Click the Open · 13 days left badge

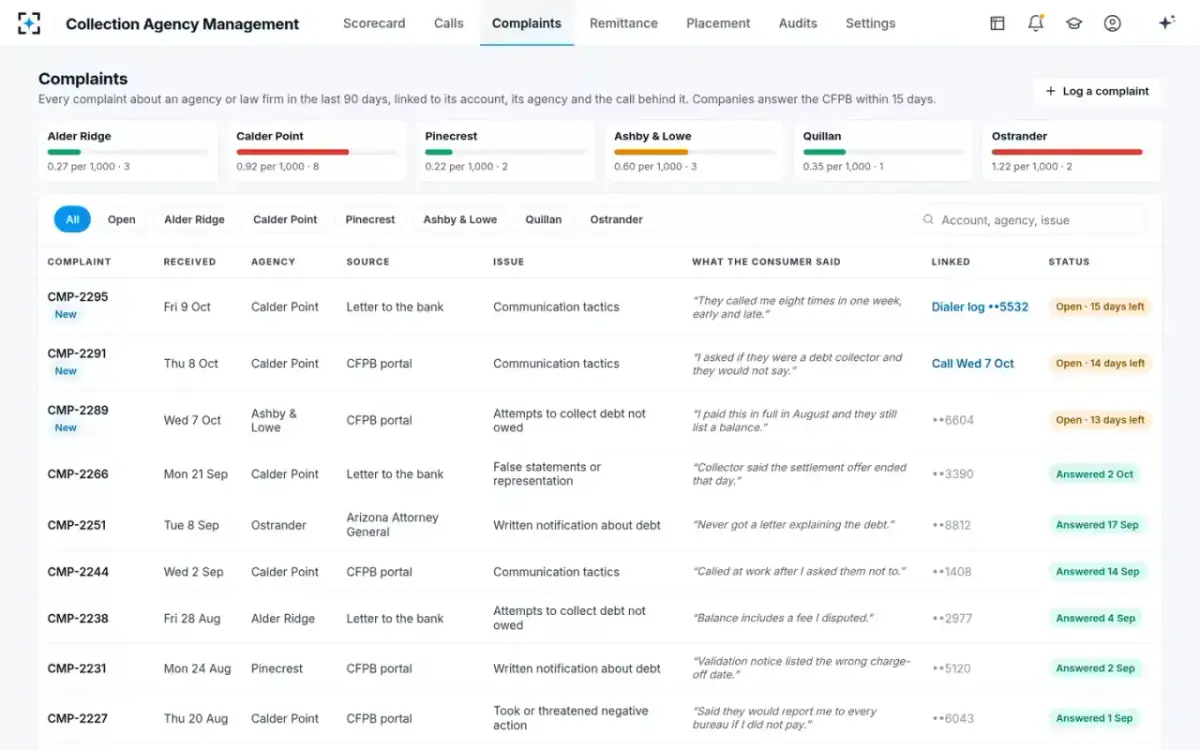[x=1100, y=420]
